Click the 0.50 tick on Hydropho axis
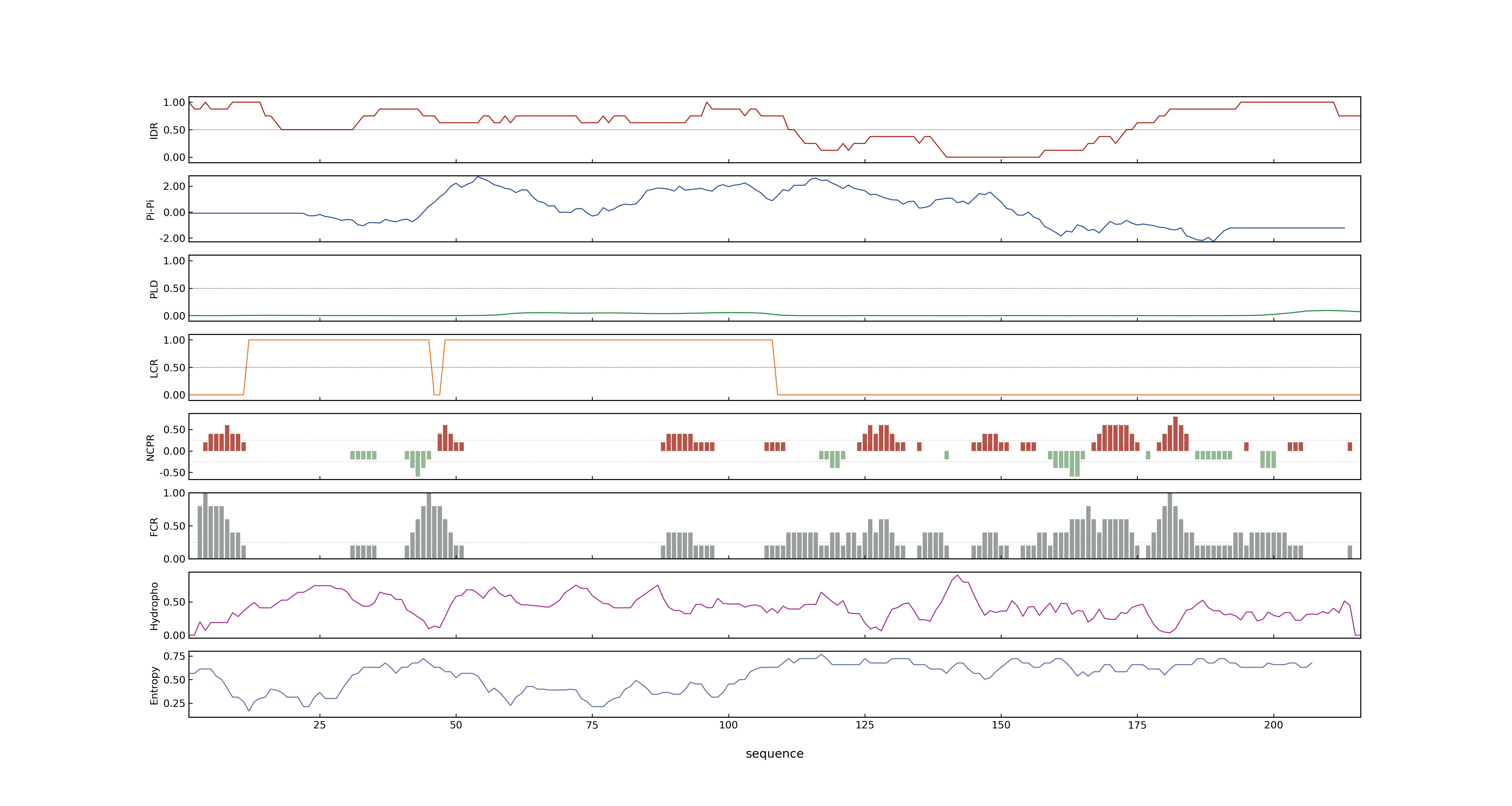 click(174, 602)
